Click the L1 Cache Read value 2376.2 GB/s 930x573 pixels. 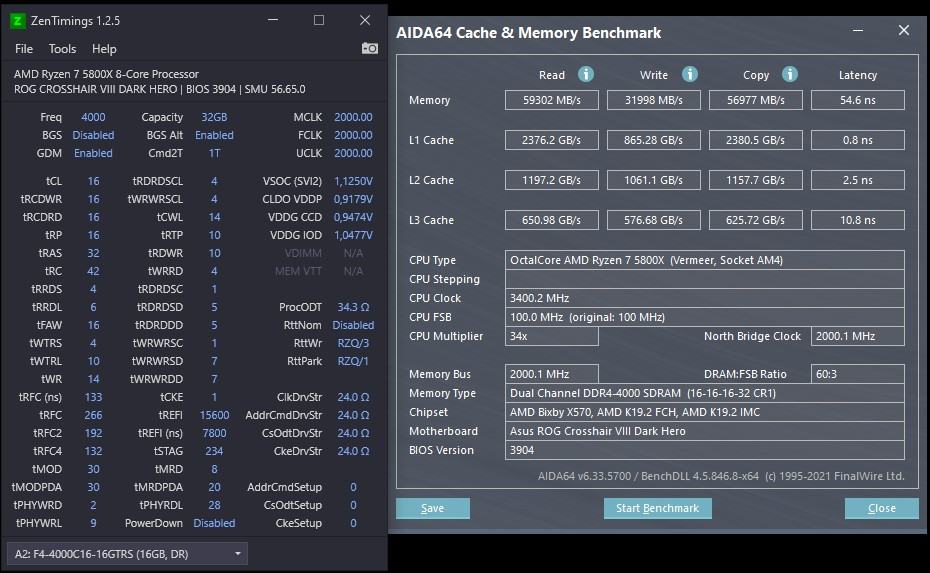(x=552, y=140)
